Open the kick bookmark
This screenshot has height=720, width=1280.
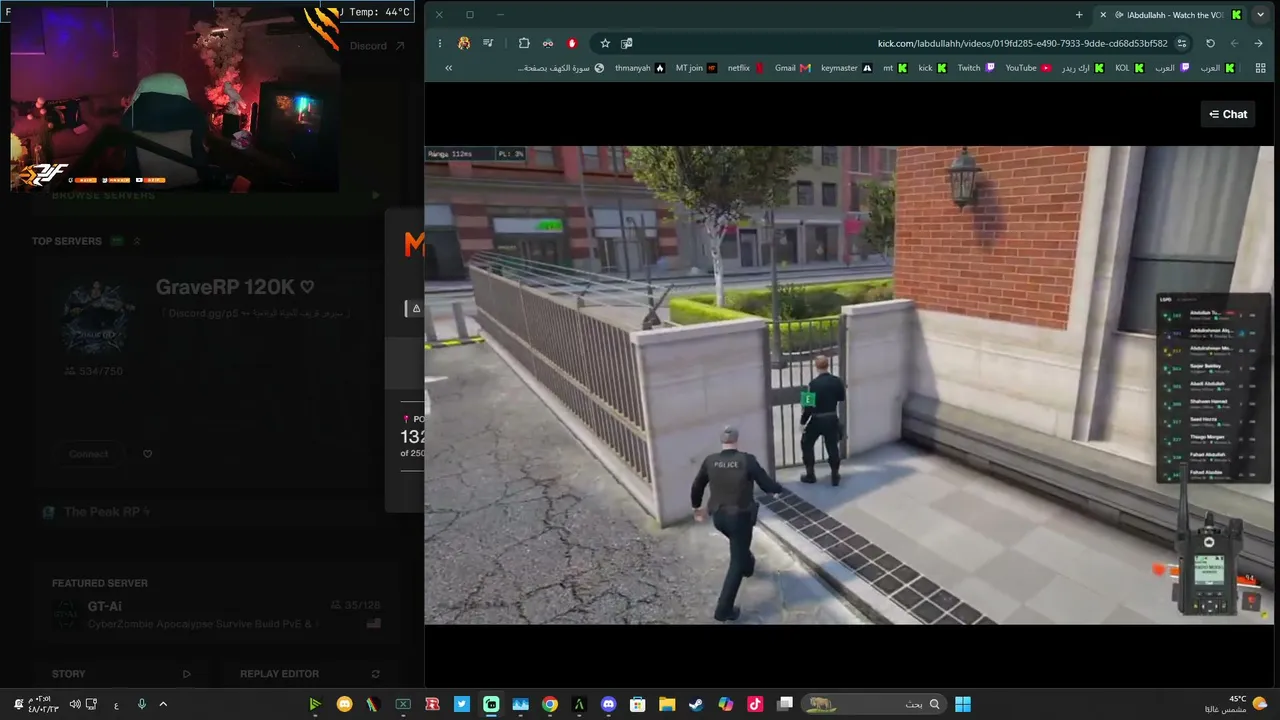point(932,68)
